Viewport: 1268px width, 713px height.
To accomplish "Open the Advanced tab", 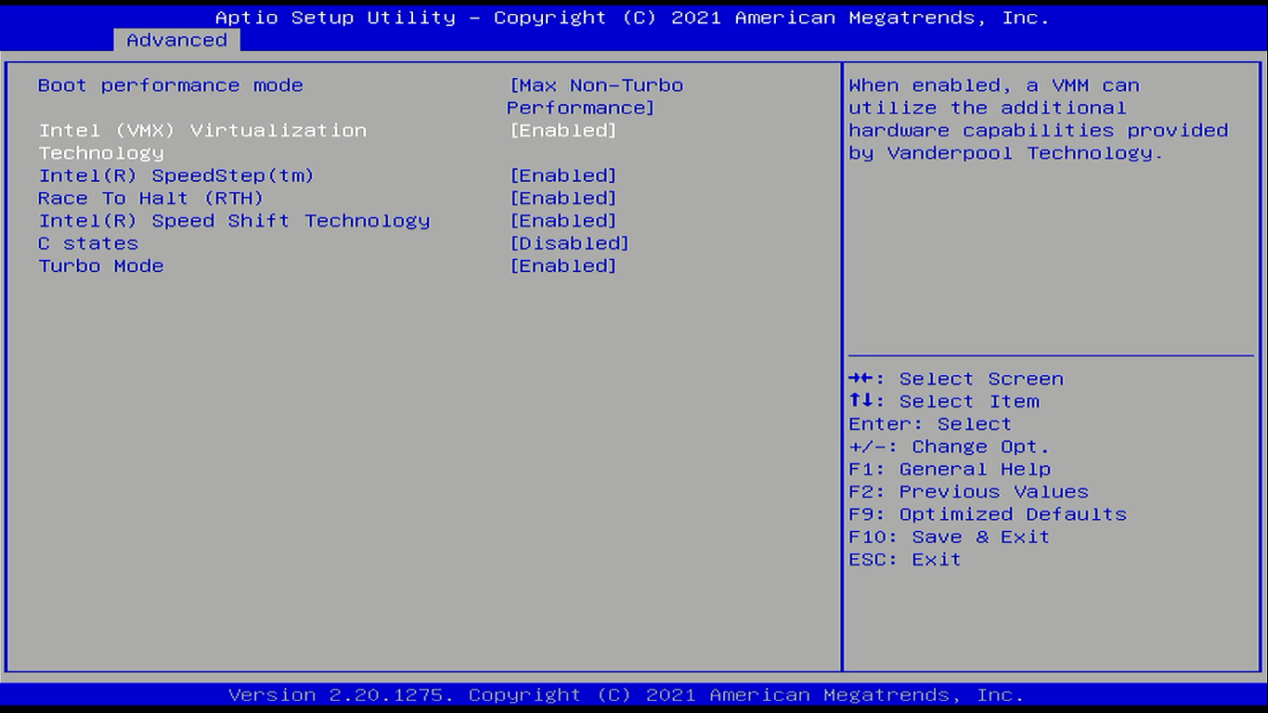I will pos(176,40).
